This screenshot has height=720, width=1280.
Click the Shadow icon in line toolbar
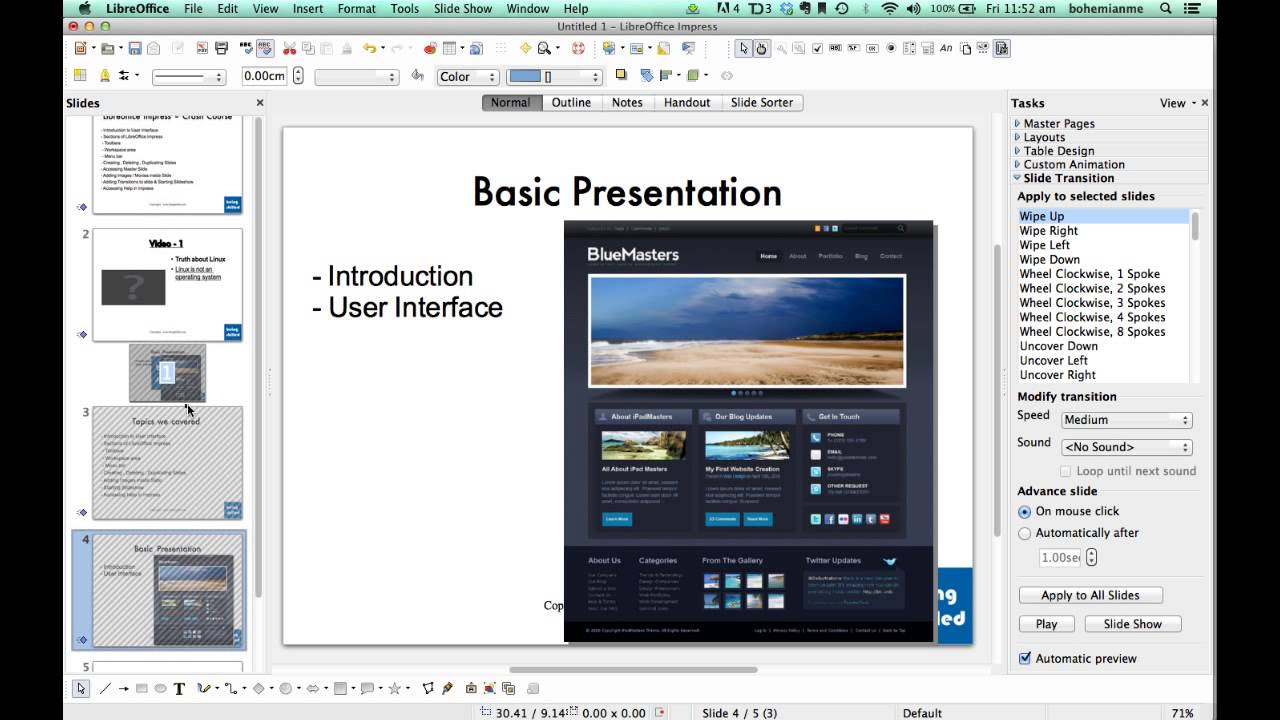(x=621, y=75)
